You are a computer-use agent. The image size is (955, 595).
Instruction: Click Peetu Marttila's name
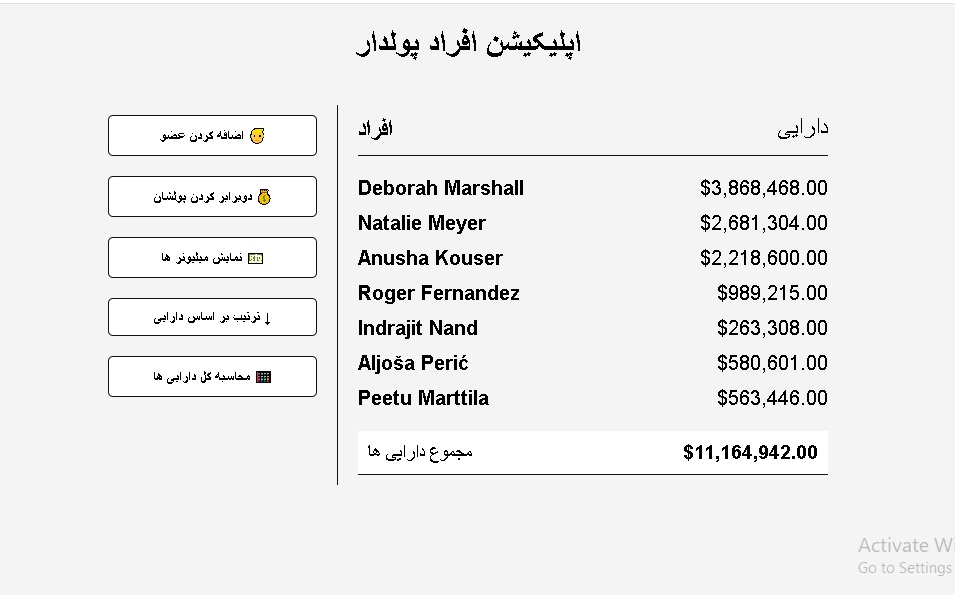[x=423, y=398]
